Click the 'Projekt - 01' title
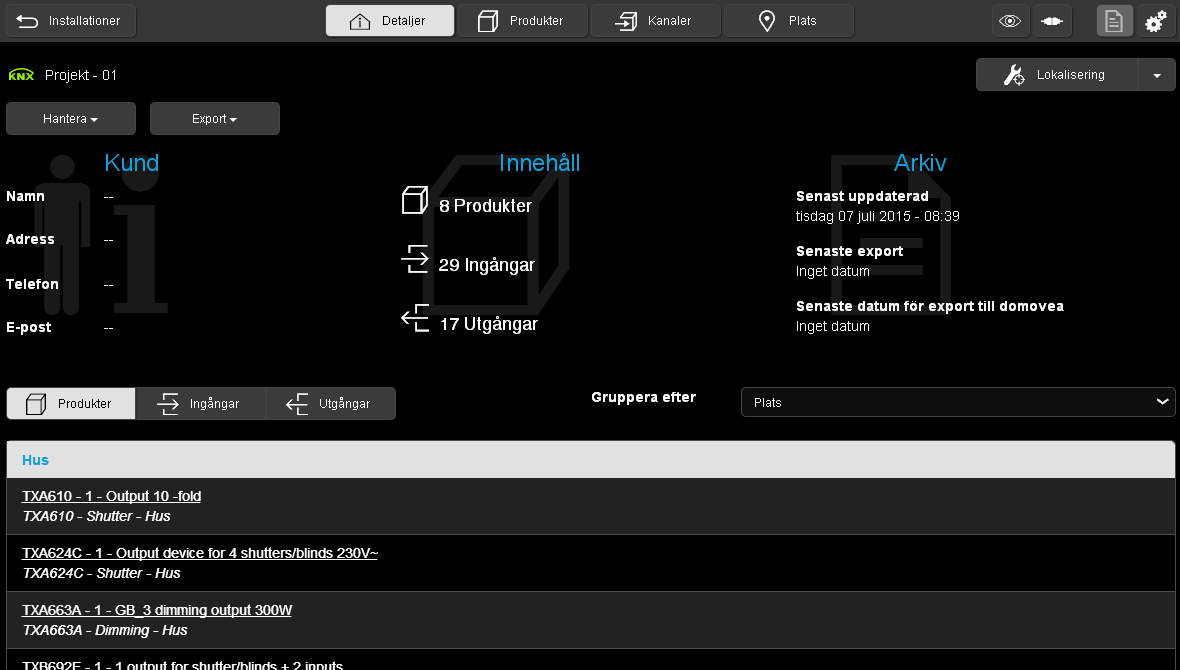The width and height of the screenshot is (1180, 670). tap(81, 75)
